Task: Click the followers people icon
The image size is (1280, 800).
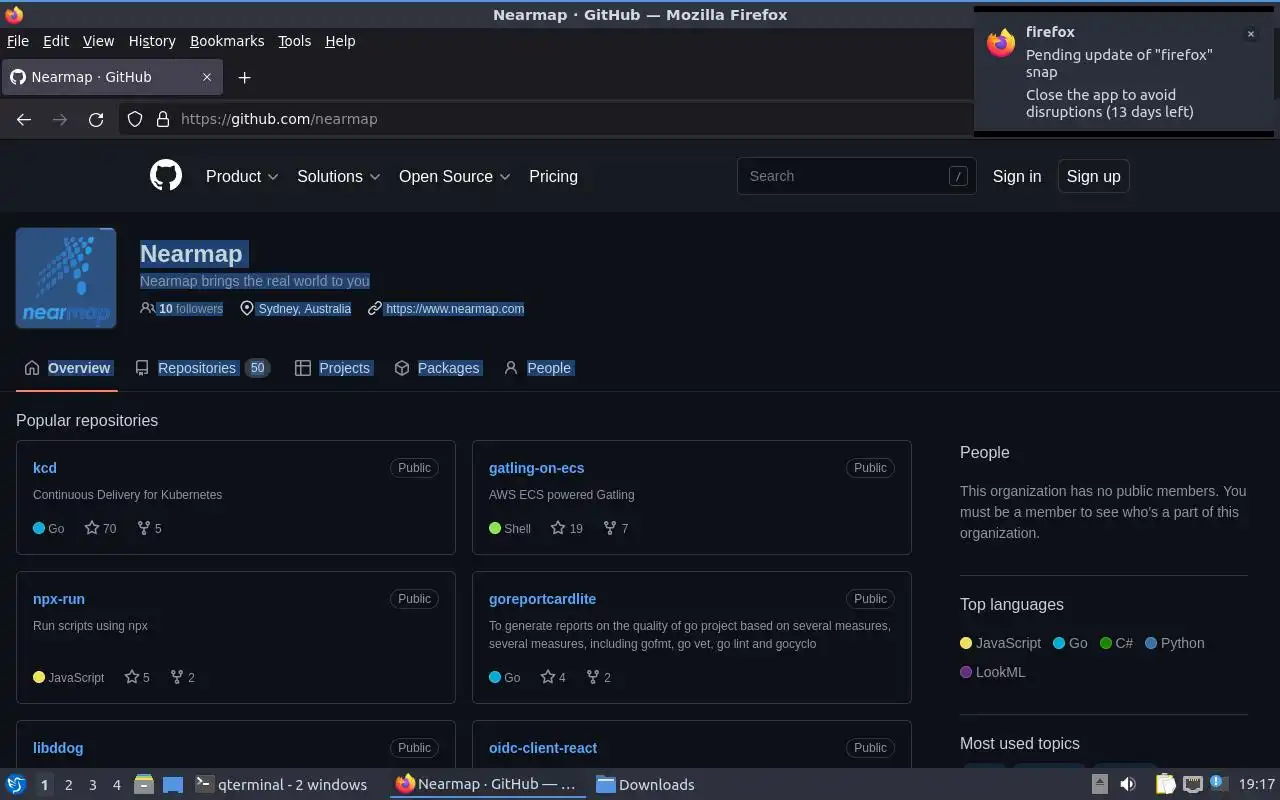Action: (148, 308)
